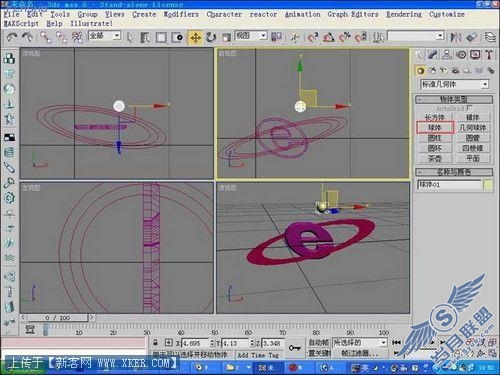
Task: Open the MAXScript menu
Action: [21, 24]
